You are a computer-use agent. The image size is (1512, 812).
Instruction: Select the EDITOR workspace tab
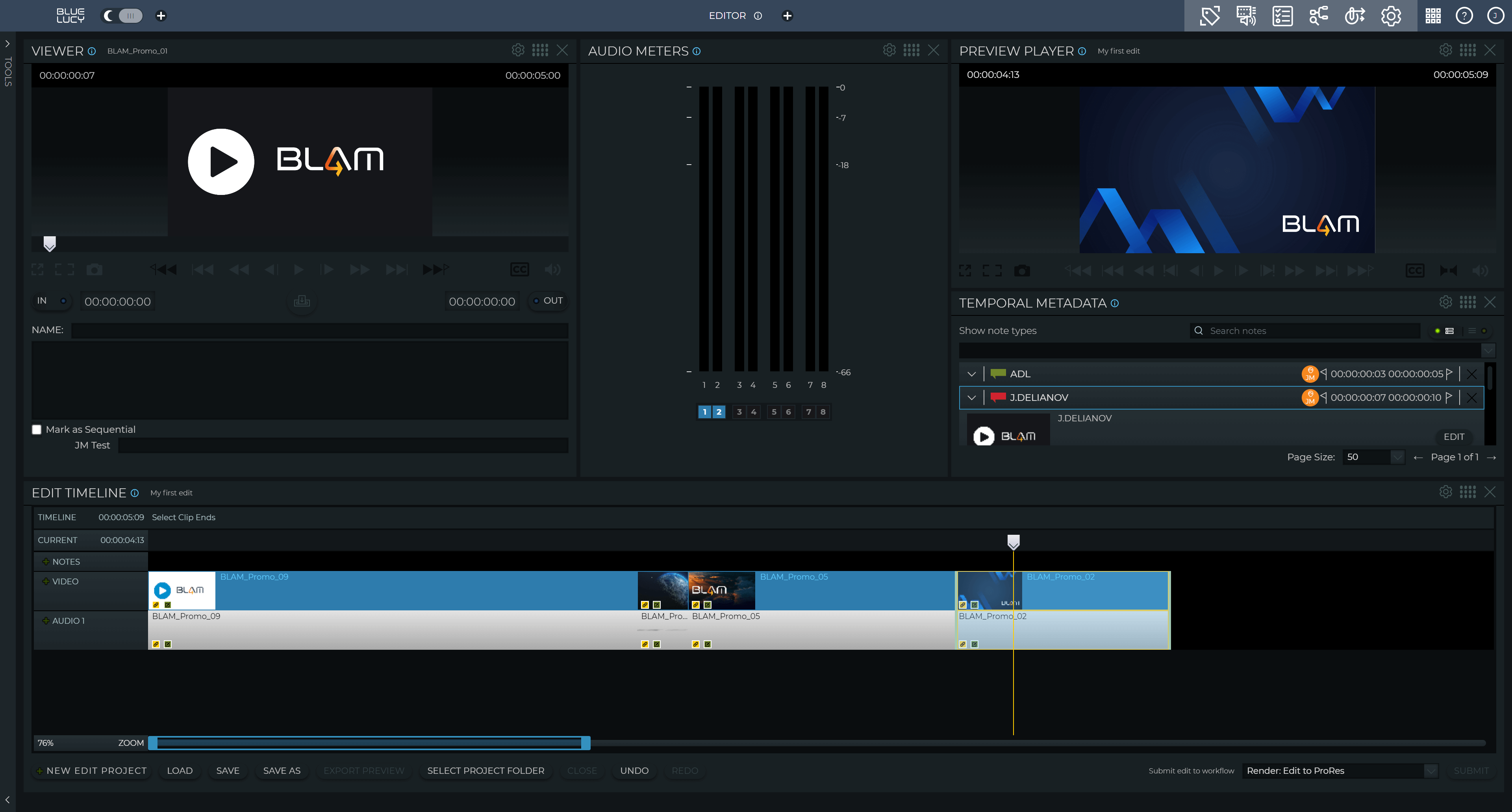click(x=727, y=16)
